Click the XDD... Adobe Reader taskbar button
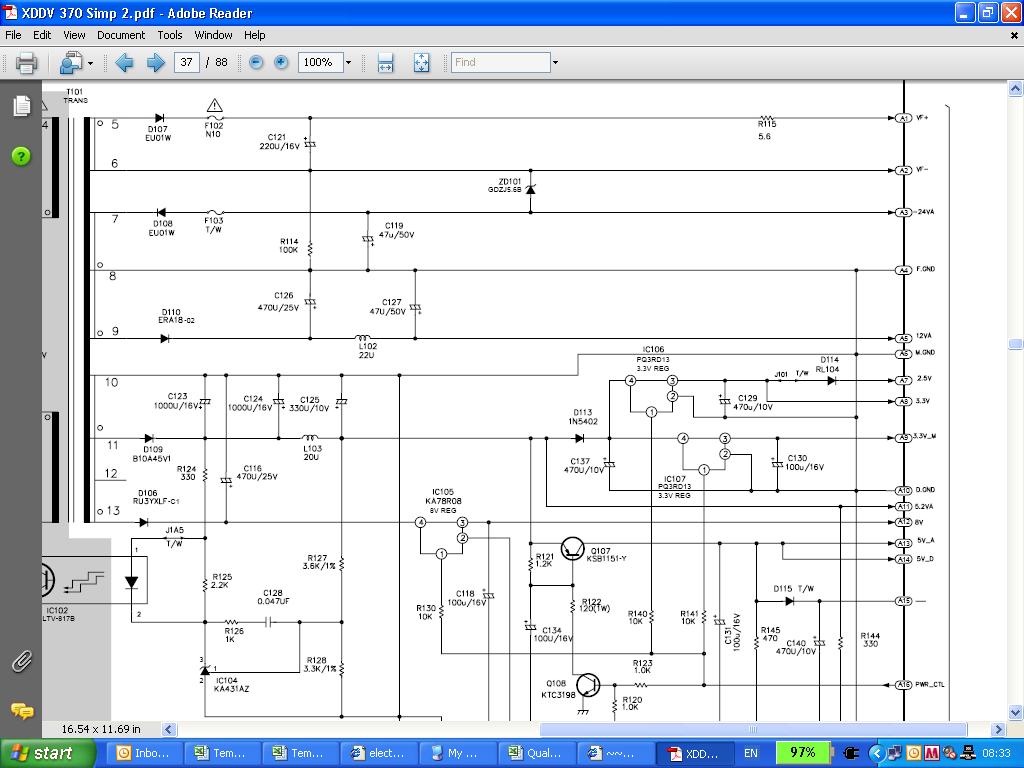Screen dimensions: 1024x768 (x=694, y=754)
